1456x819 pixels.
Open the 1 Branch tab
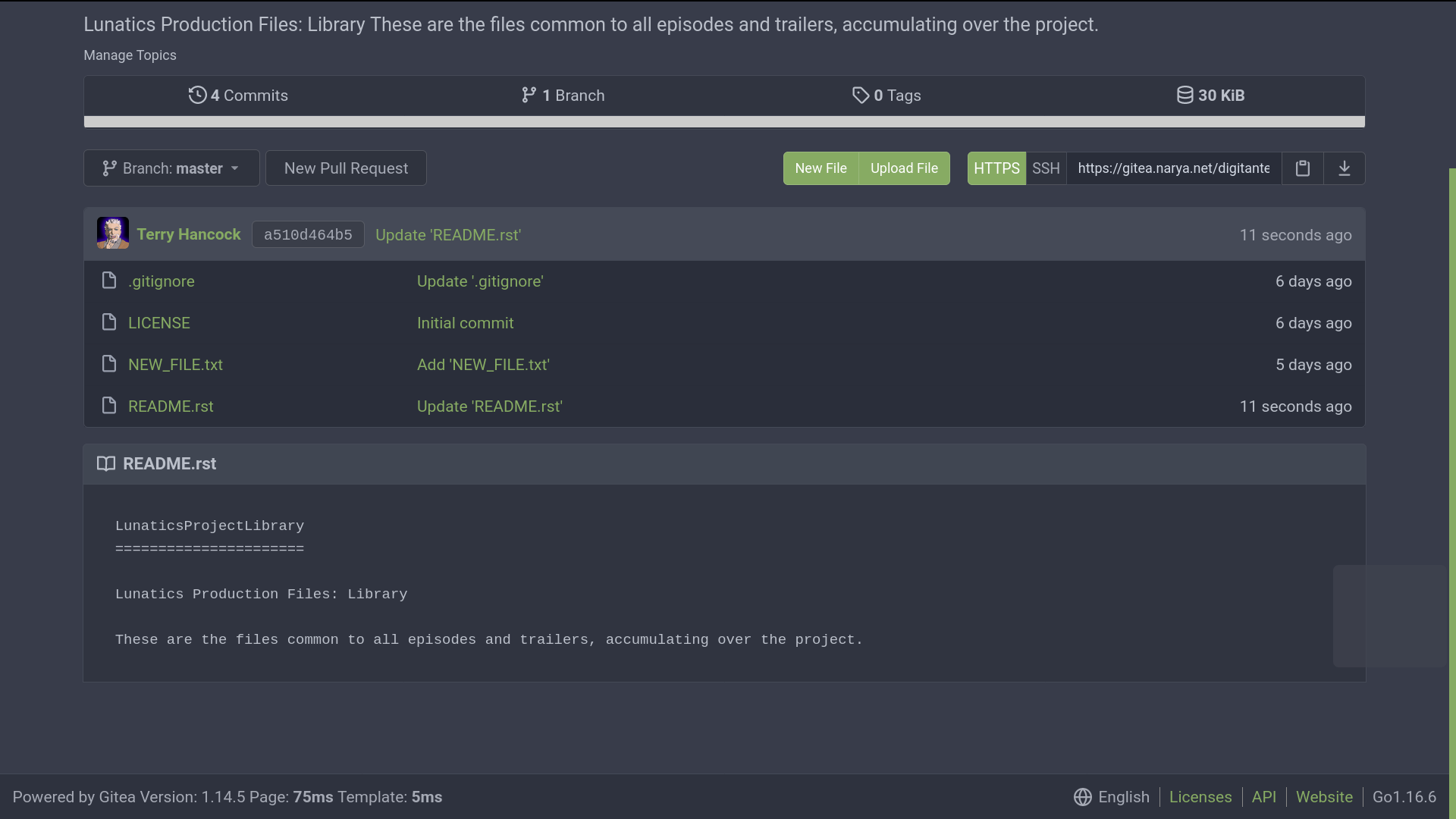563,96
